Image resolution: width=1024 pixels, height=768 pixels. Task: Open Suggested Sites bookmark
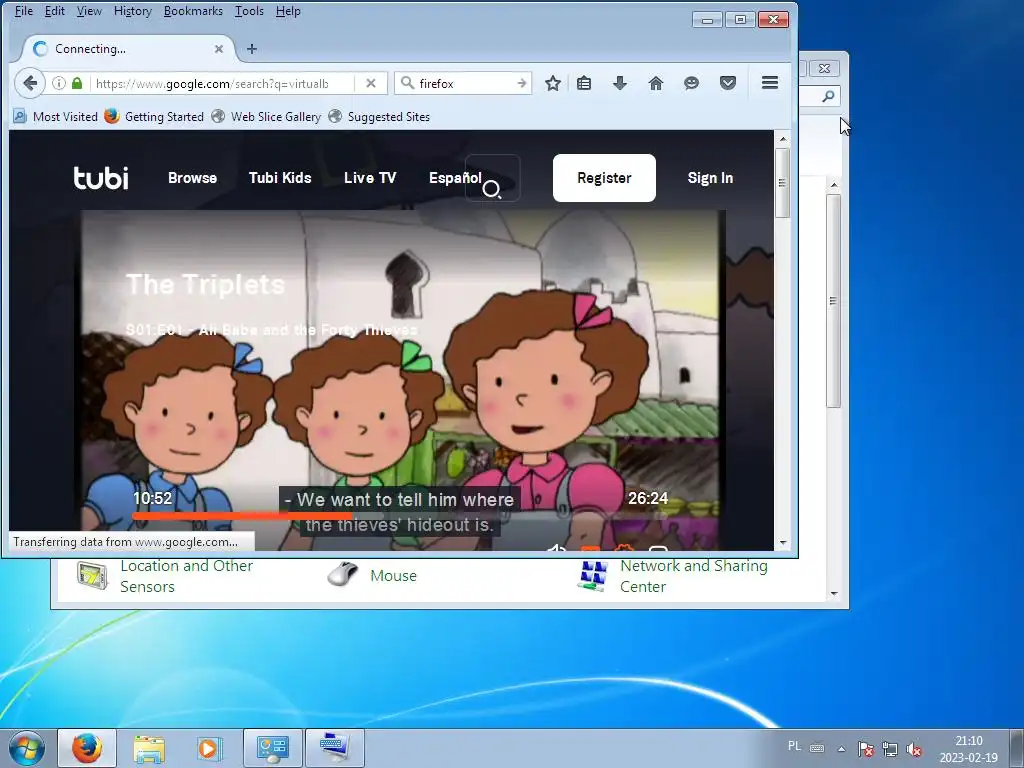(x=379, y=117)
